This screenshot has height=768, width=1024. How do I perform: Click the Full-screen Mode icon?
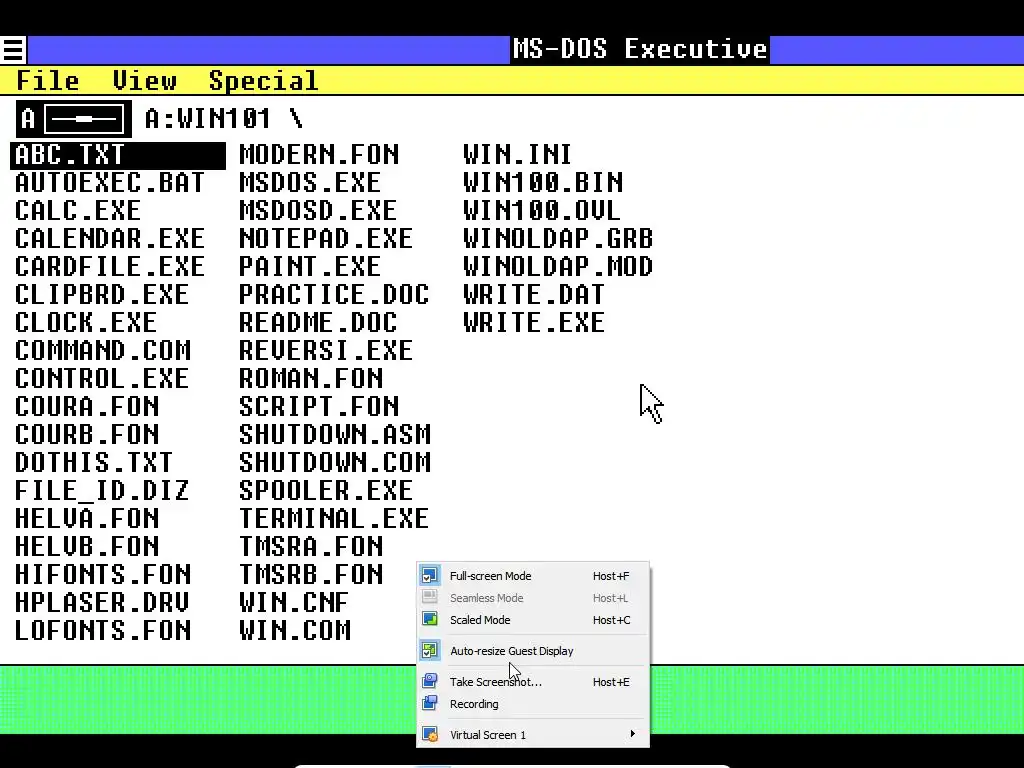(x=430, y=575)
